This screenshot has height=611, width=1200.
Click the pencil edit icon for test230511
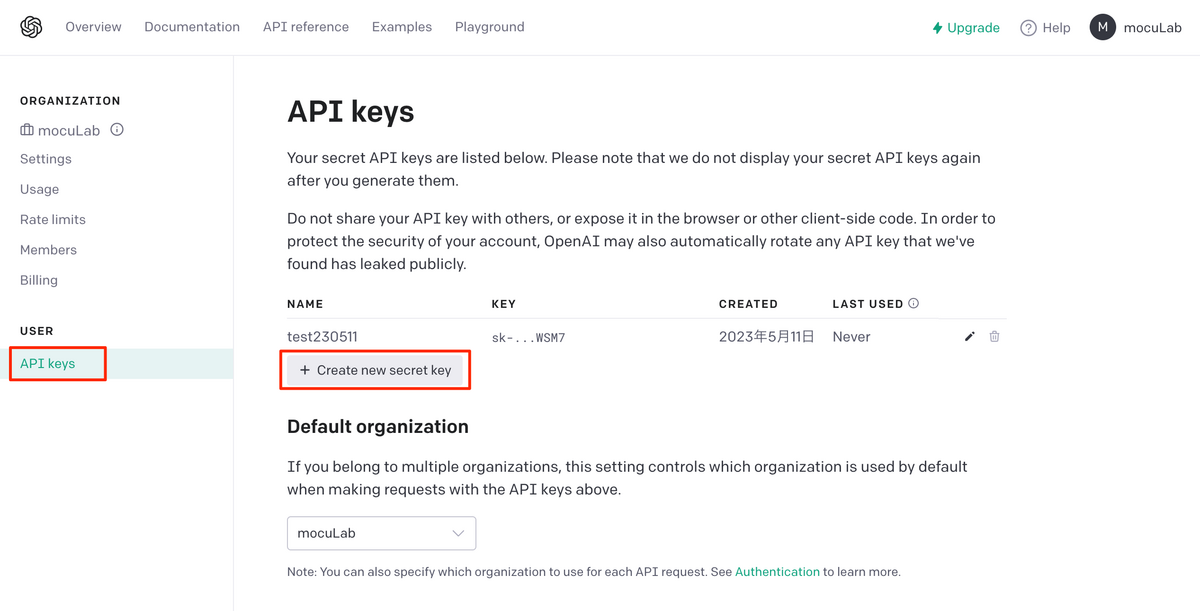[x=969, y=337]
